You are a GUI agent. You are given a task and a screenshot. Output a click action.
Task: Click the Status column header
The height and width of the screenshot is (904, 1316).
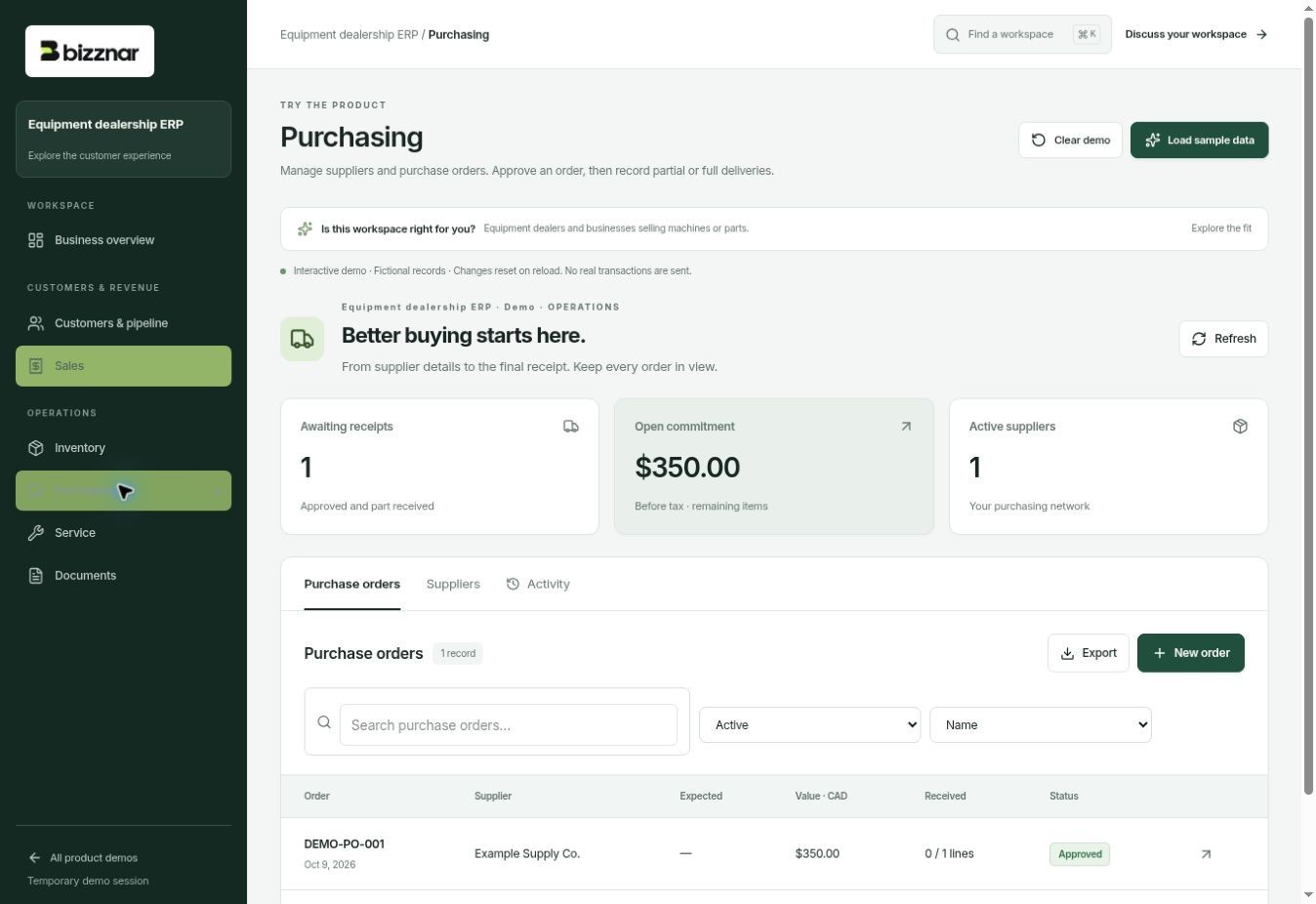[x=1064, y=797]
